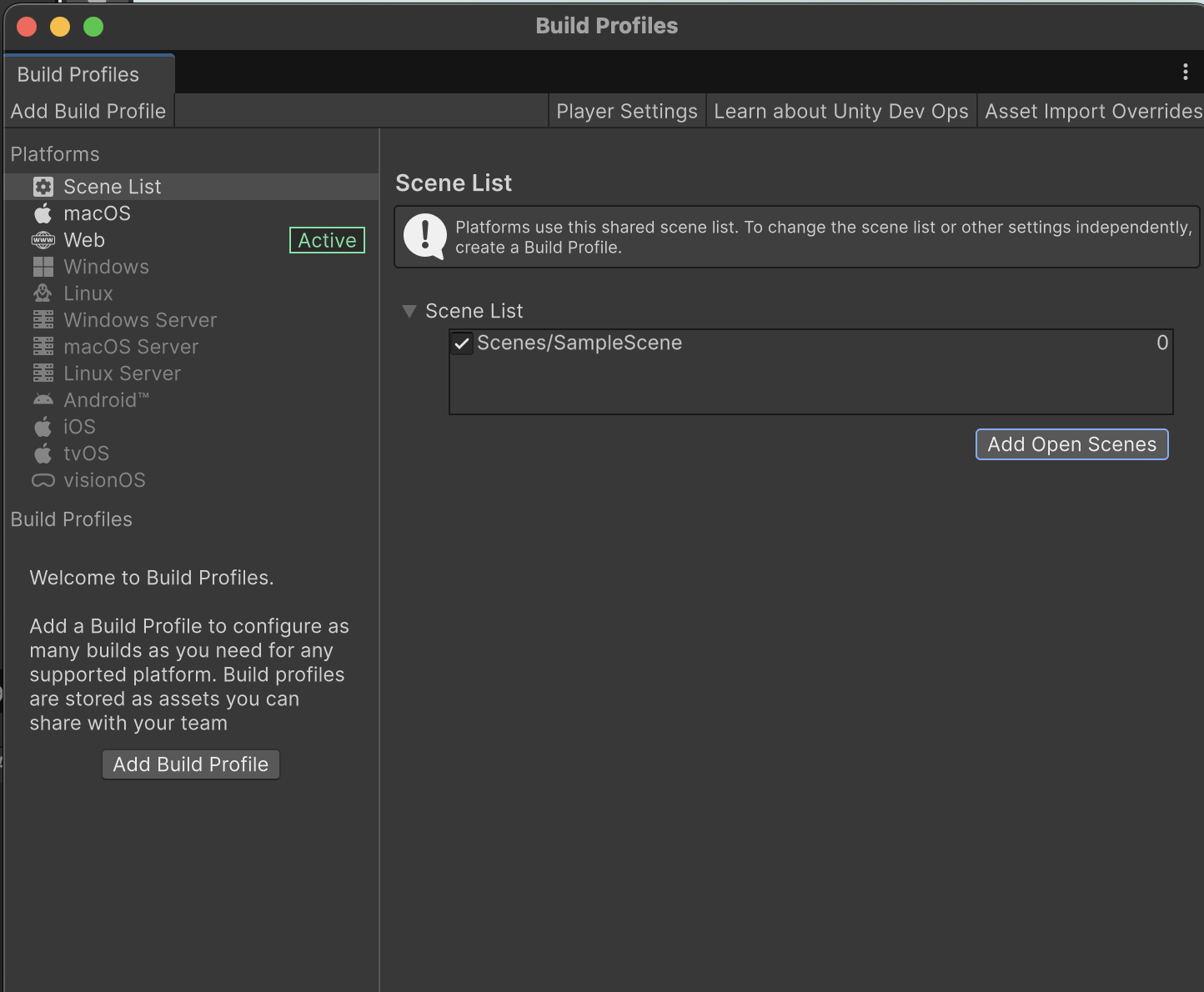Click the Windows Server icon
Screen dimensions: 1204x992
point(43,320)
